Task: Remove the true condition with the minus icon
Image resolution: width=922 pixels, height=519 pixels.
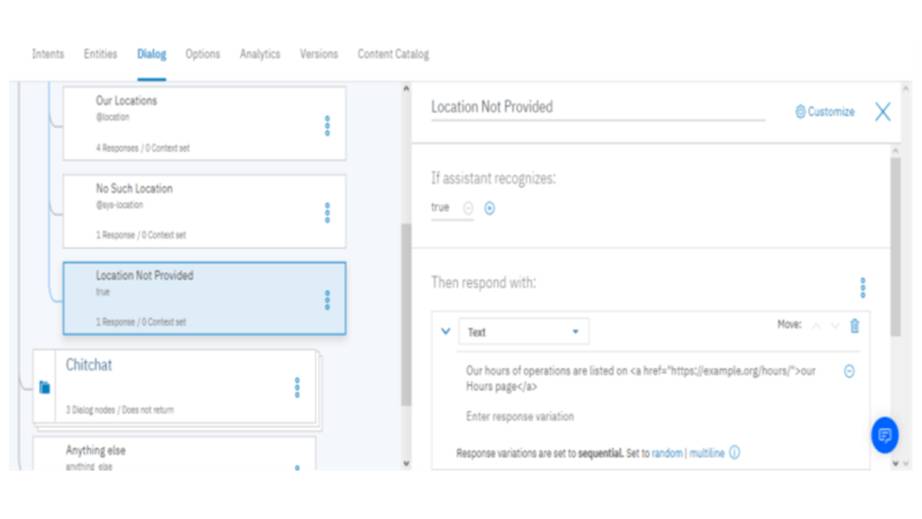Action: [x=468, y=208]
